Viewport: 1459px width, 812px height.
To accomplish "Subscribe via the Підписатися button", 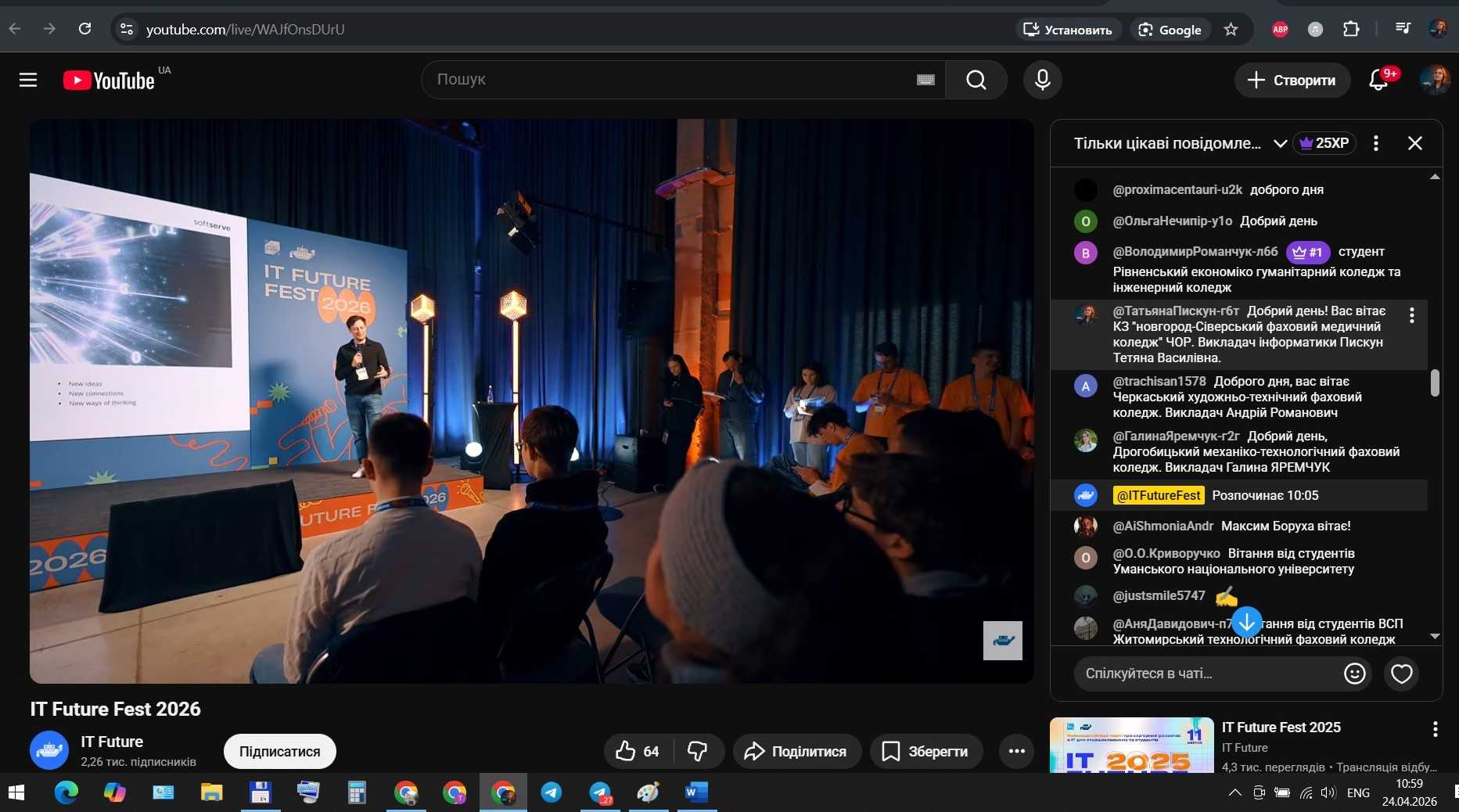I will coord(279,752).
